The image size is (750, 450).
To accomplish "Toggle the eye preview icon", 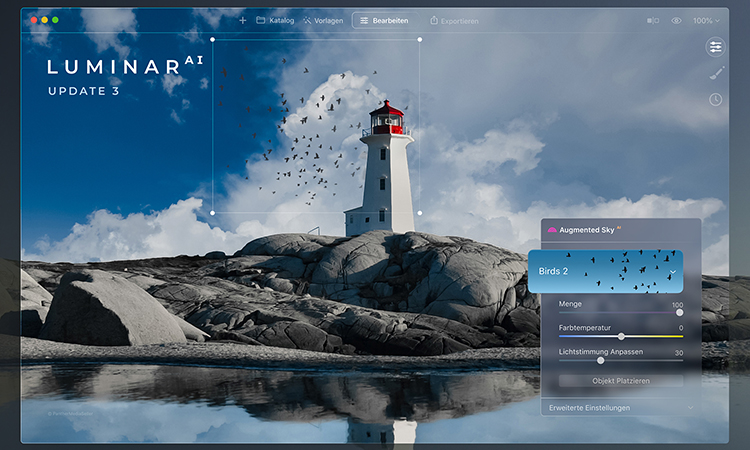I will pos(676,20).
